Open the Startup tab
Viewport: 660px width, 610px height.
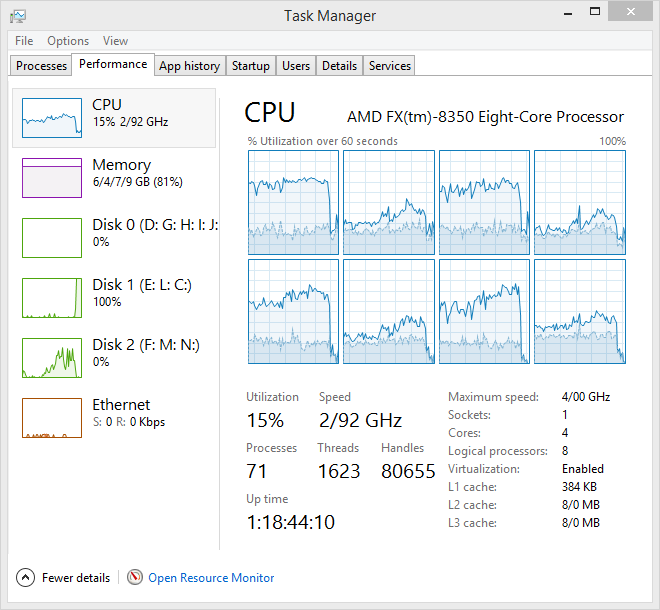[x=250, y=66]
